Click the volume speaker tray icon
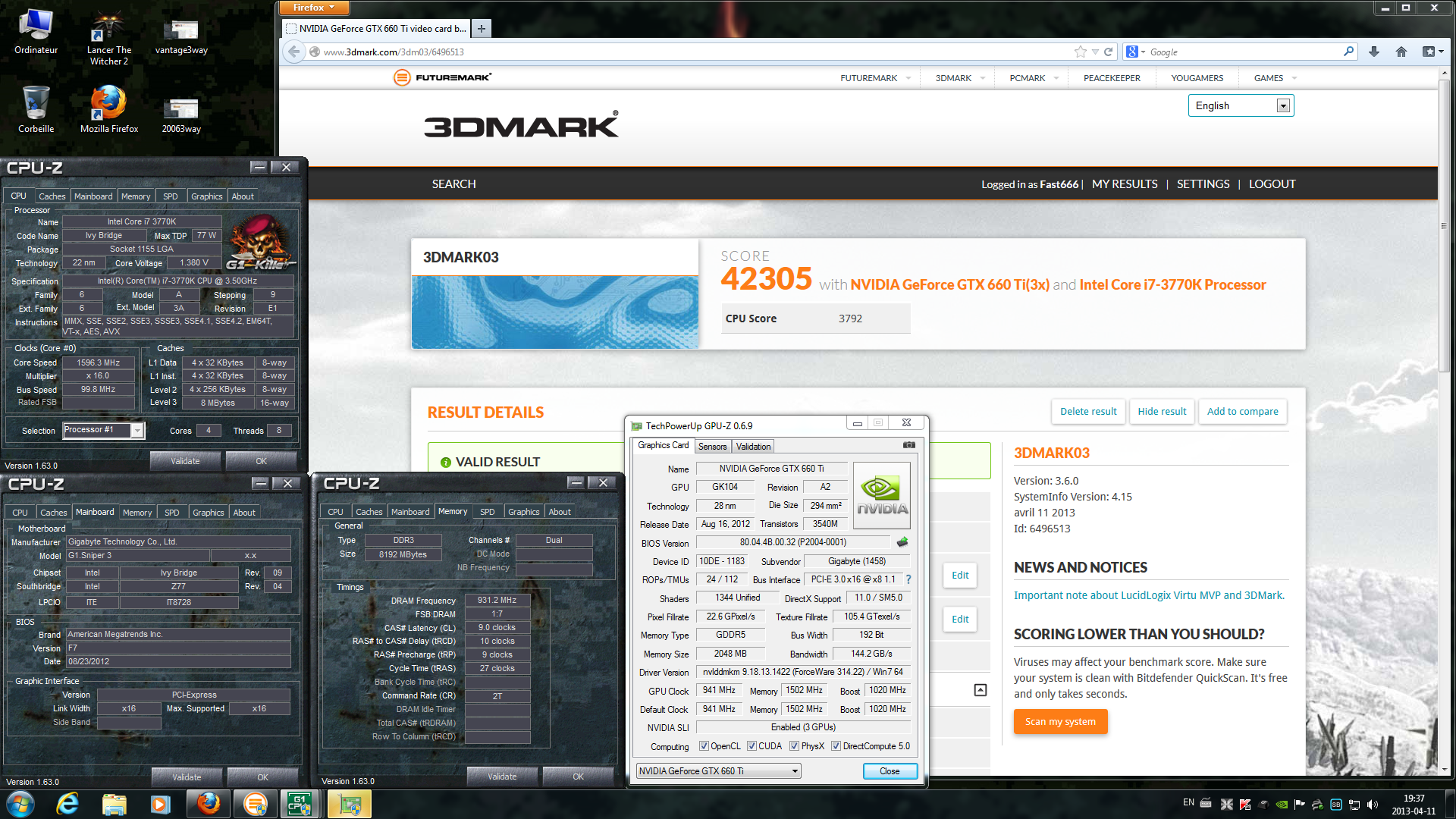This screenshot has height=819, width=1456. [1373, 804]
